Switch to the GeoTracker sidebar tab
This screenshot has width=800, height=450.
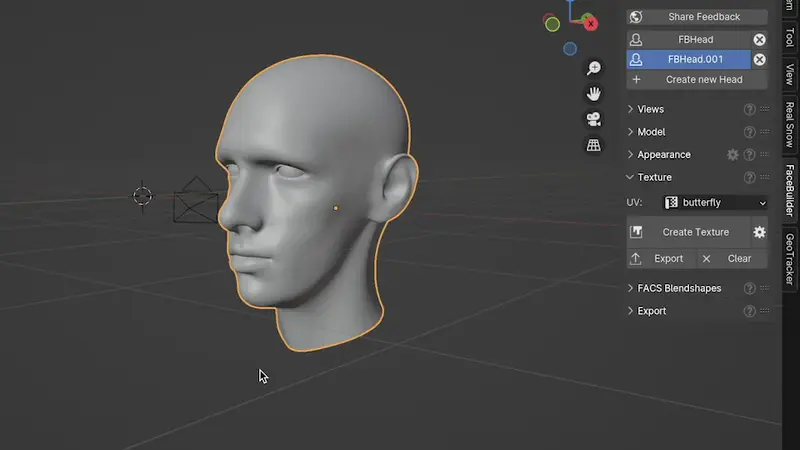(789, 259)
